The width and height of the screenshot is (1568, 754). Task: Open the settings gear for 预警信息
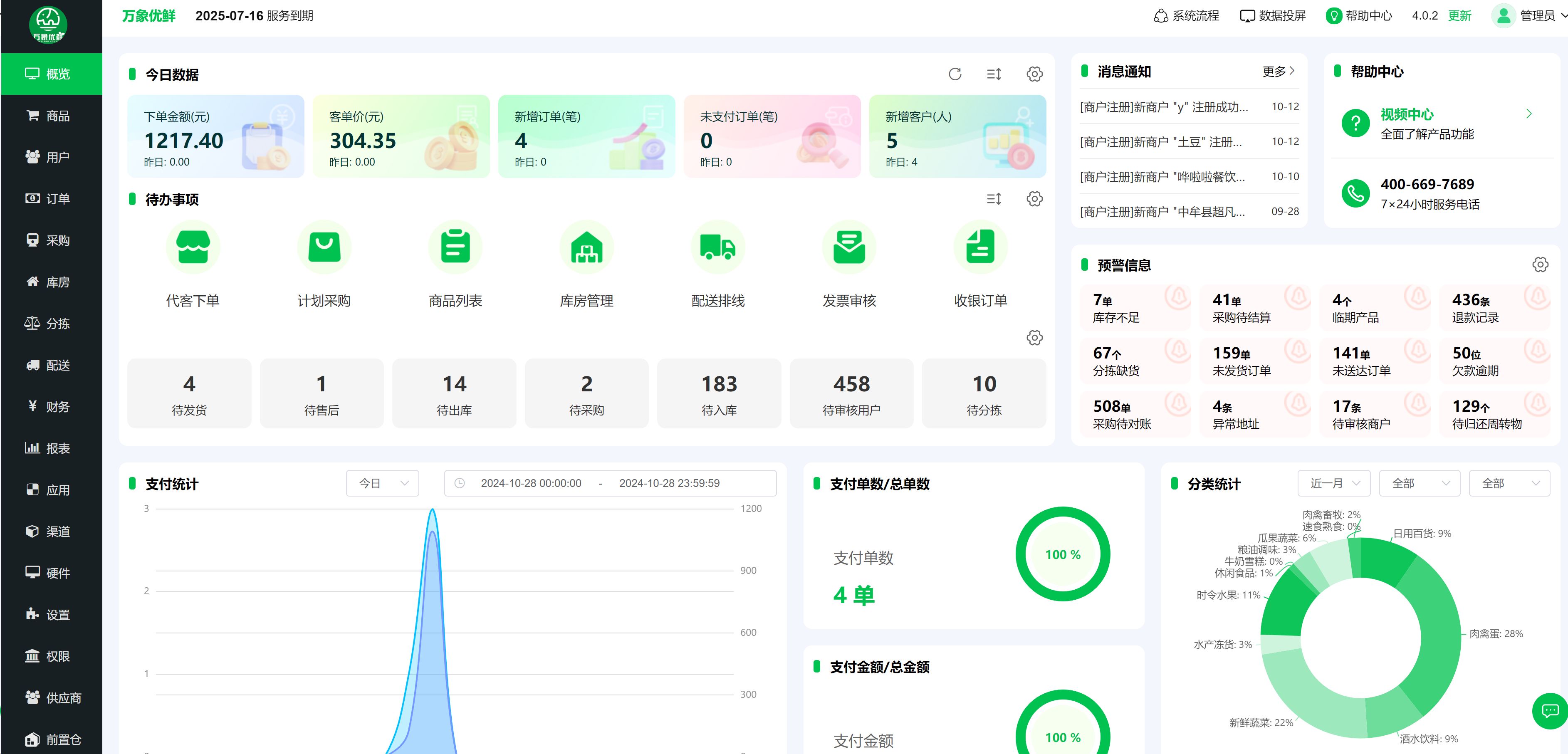coord(1540,264)
